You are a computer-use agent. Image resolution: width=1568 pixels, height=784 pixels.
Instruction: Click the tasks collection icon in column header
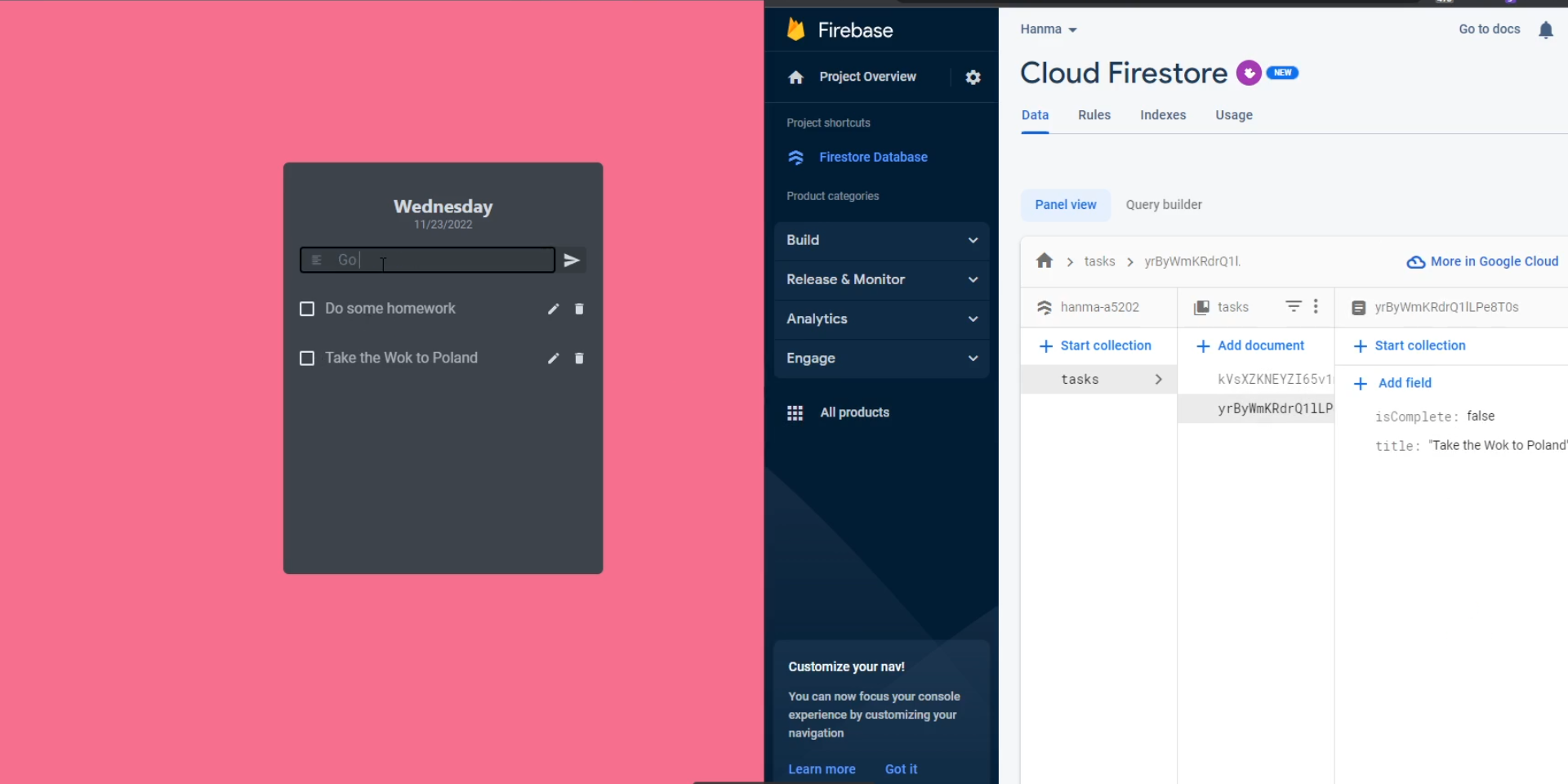[1201, 307]
